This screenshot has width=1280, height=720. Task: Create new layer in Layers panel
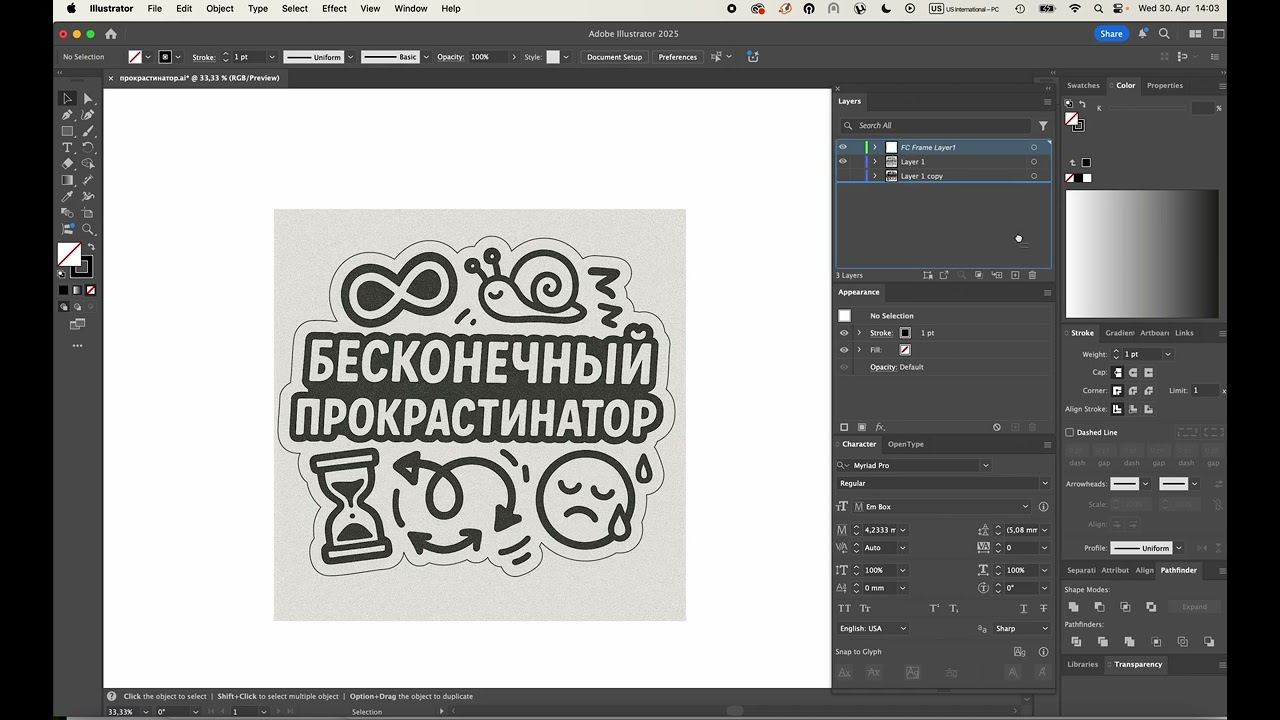[x=1015, y=275]
